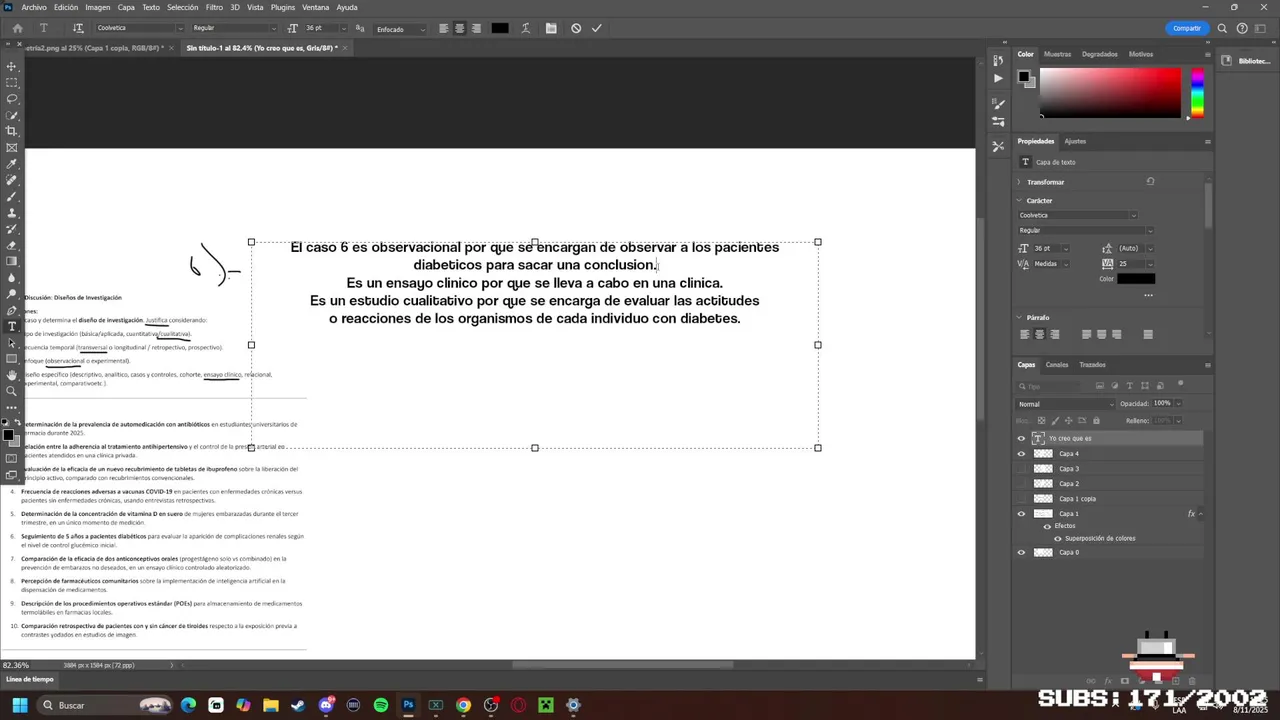Select the Lasso tool
Image resolution: width=1280 pixels, height=720 pixels.
coord(12,99)
